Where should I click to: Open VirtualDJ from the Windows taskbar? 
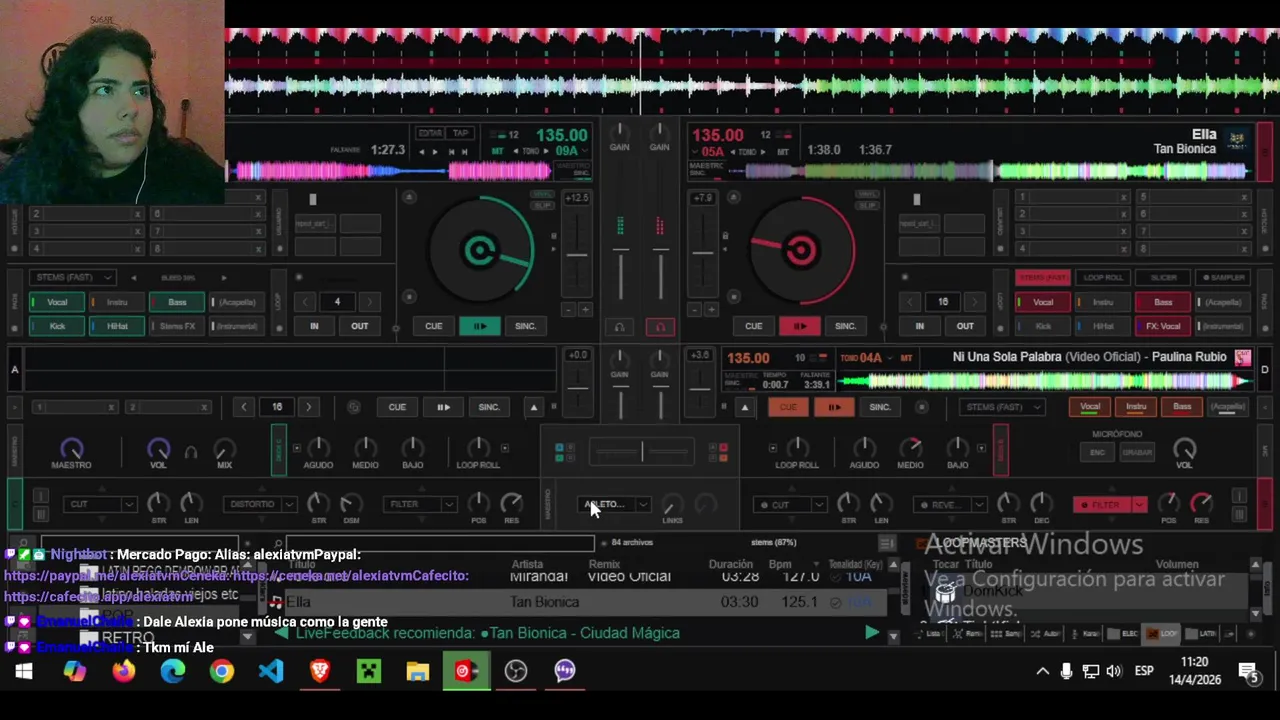click(x=467, y=671)
